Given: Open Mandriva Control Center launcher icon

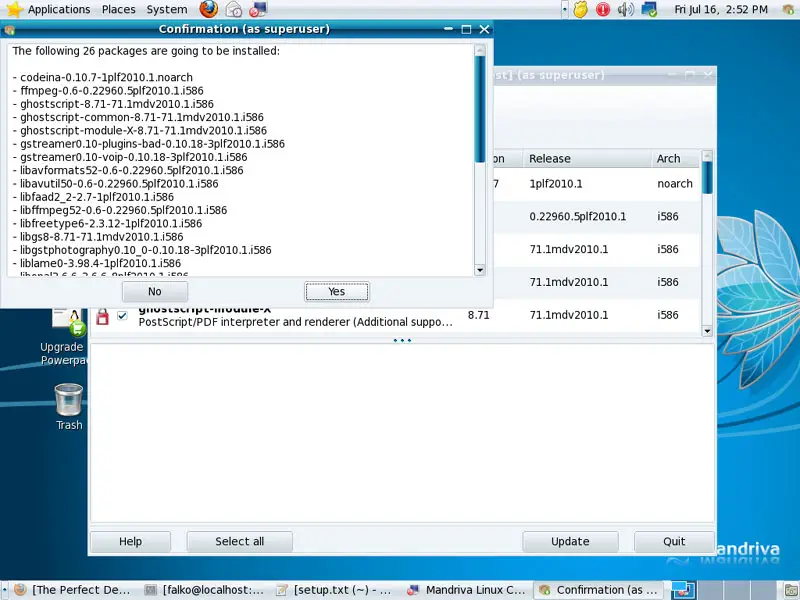Looking at the screenshot, I should click(x=259, y=9).
